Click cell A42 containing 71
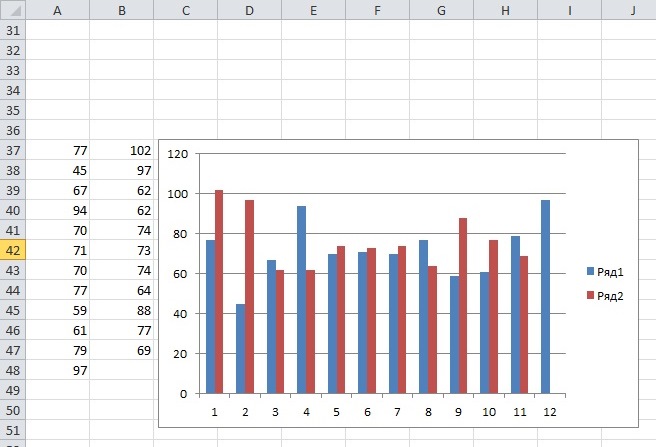 58,250
